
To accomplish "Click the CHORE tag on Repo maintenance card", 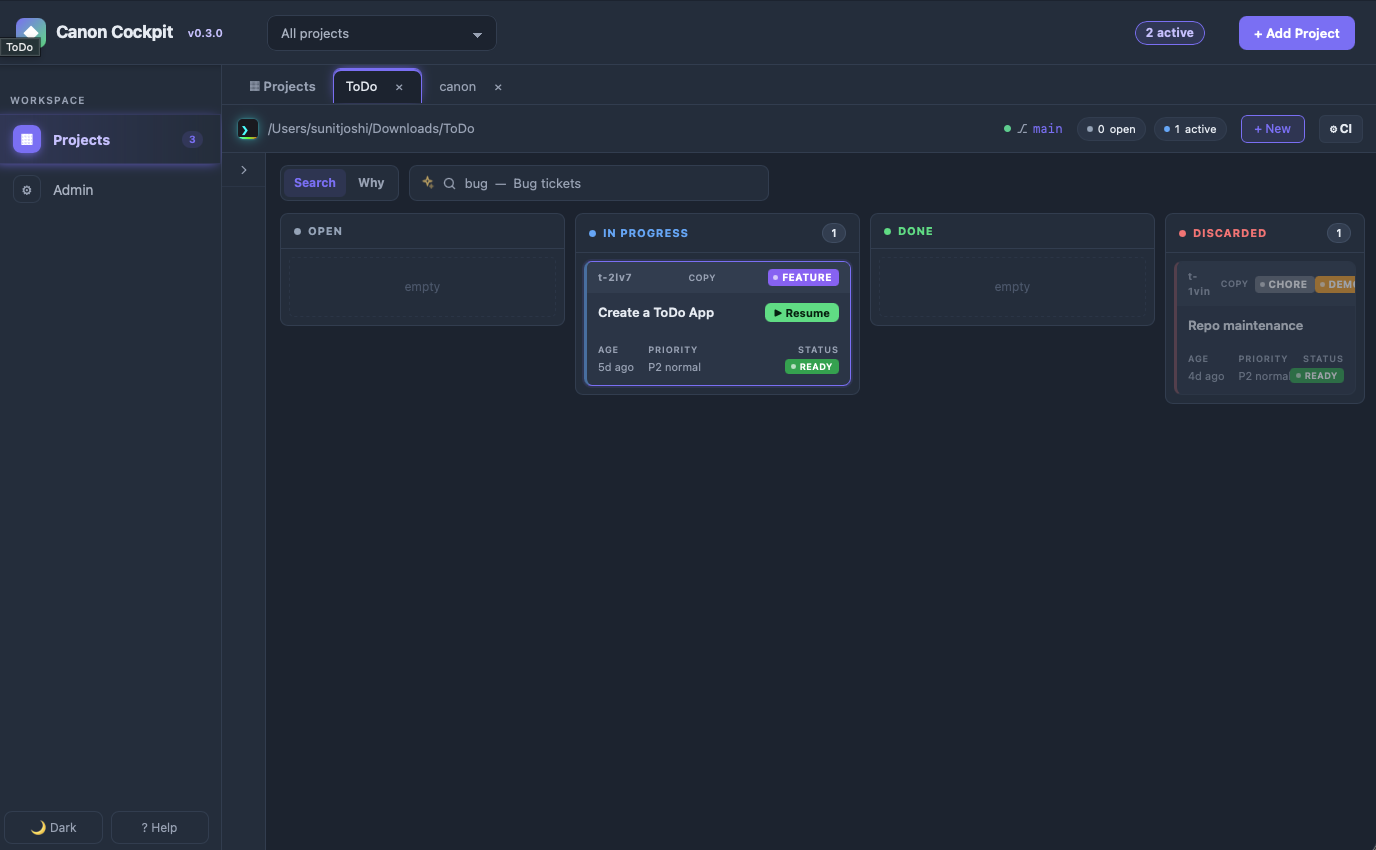I will click(1284, 285).
